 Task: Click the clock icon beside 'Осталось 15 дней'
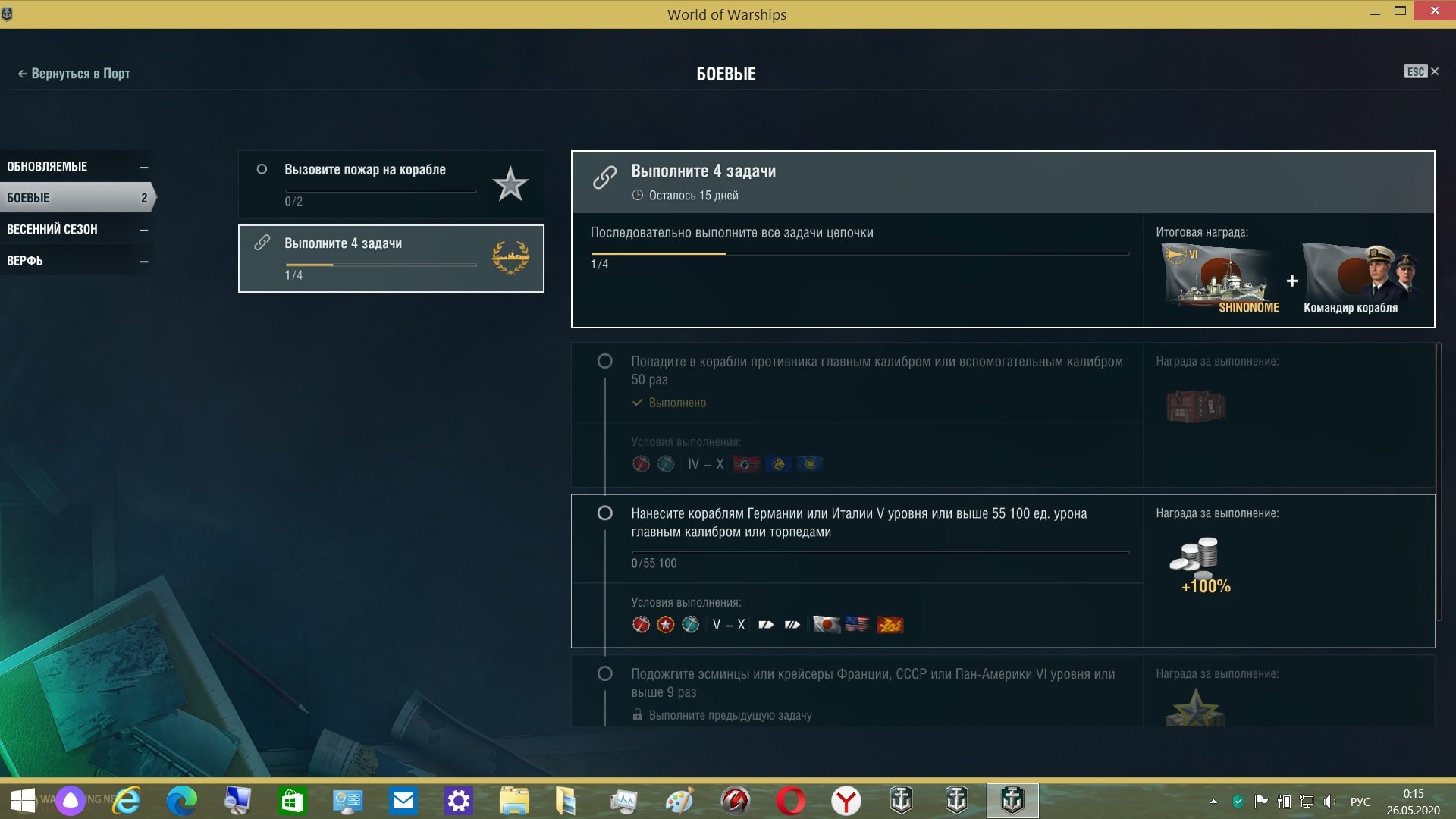click(x=638, y=195)
